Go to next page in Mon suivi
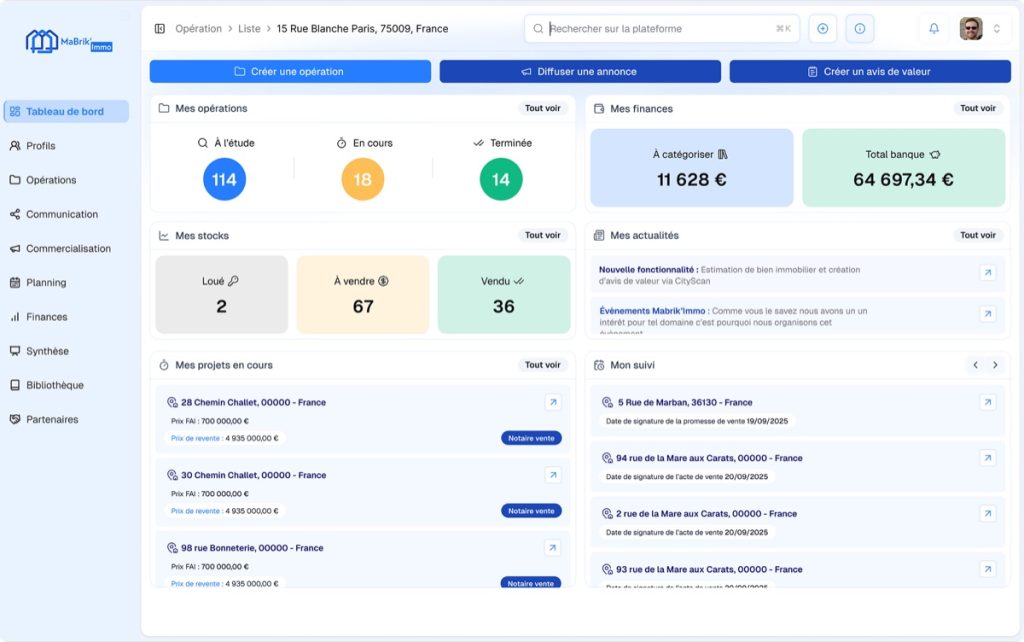 pos(995,365)
